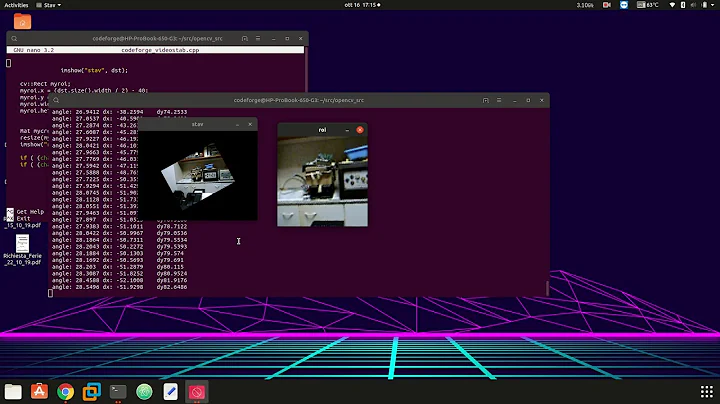Click the Exit shortcut in nano
This screenshot has width=720, height=404.
click(18, 219)
